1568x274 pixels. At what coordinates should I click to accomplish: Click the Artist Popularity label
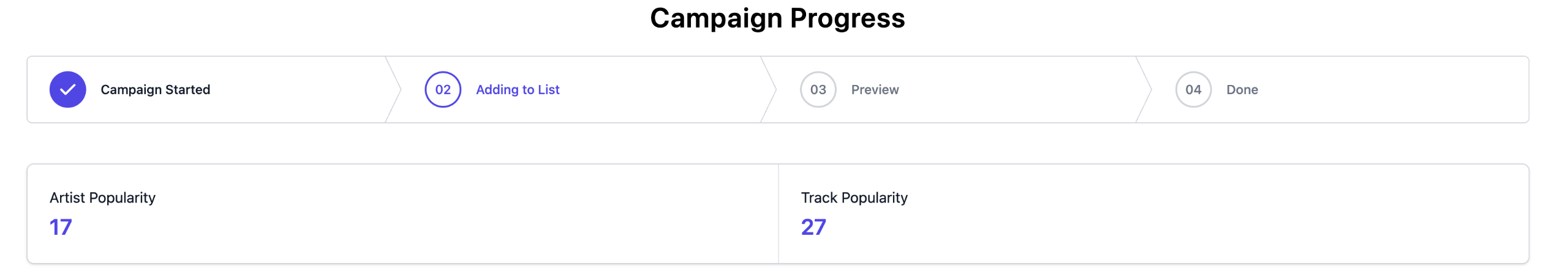tap(102, 198)
